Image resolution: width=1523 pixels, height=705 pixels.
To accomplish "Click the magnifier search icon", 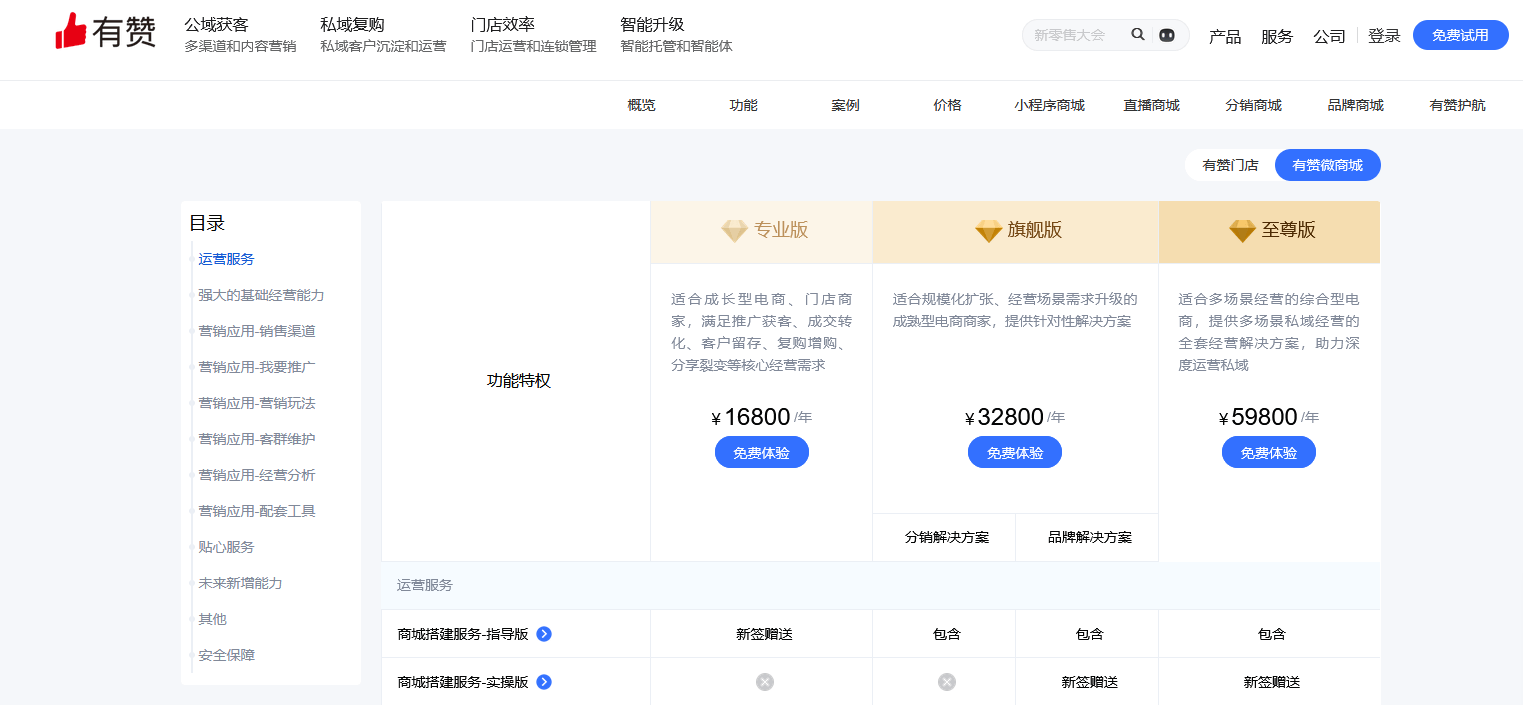I will [x=1138, y=35].
